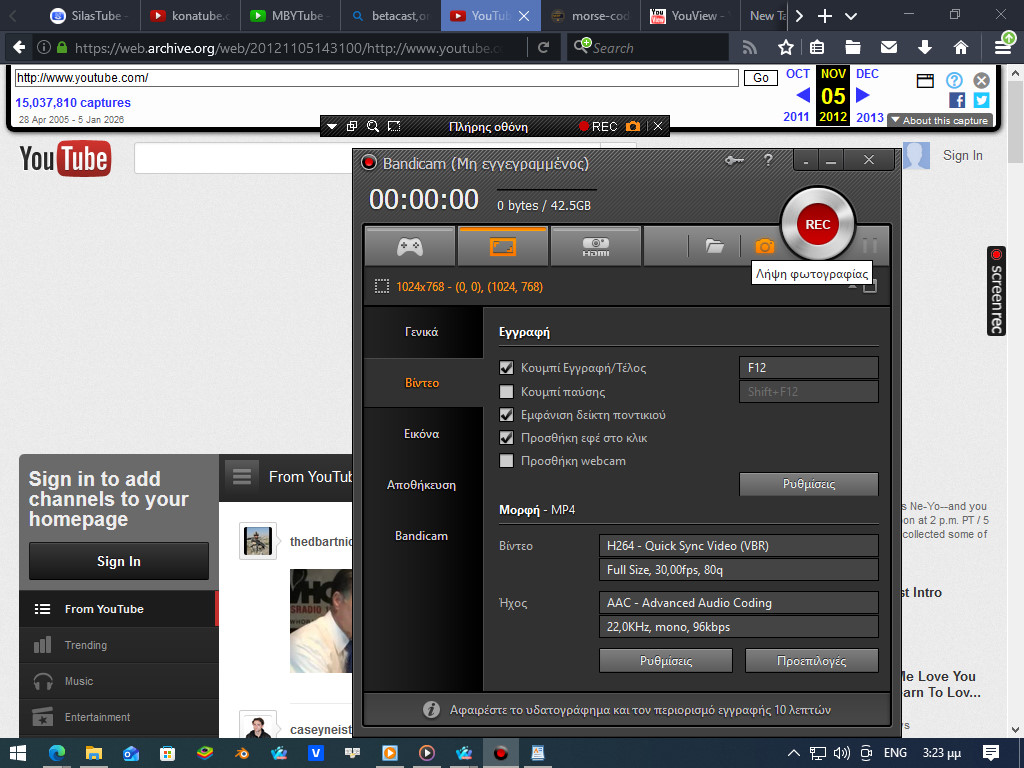The height and width of the screenshot is (768, 1024).
Task: Click the camera icon on the screenrec bar
Action: 634,126
